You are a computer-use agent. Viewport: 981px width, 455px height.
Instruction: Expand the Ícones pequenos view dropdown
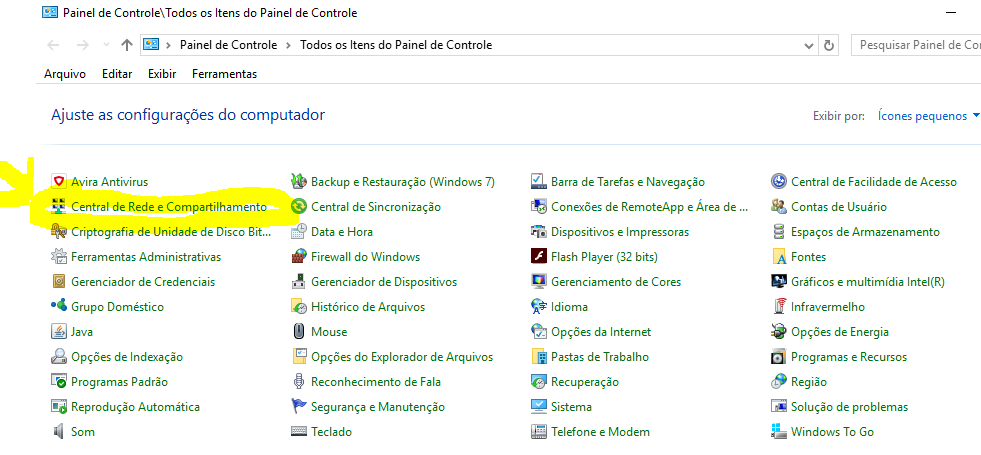pos(929,116)
